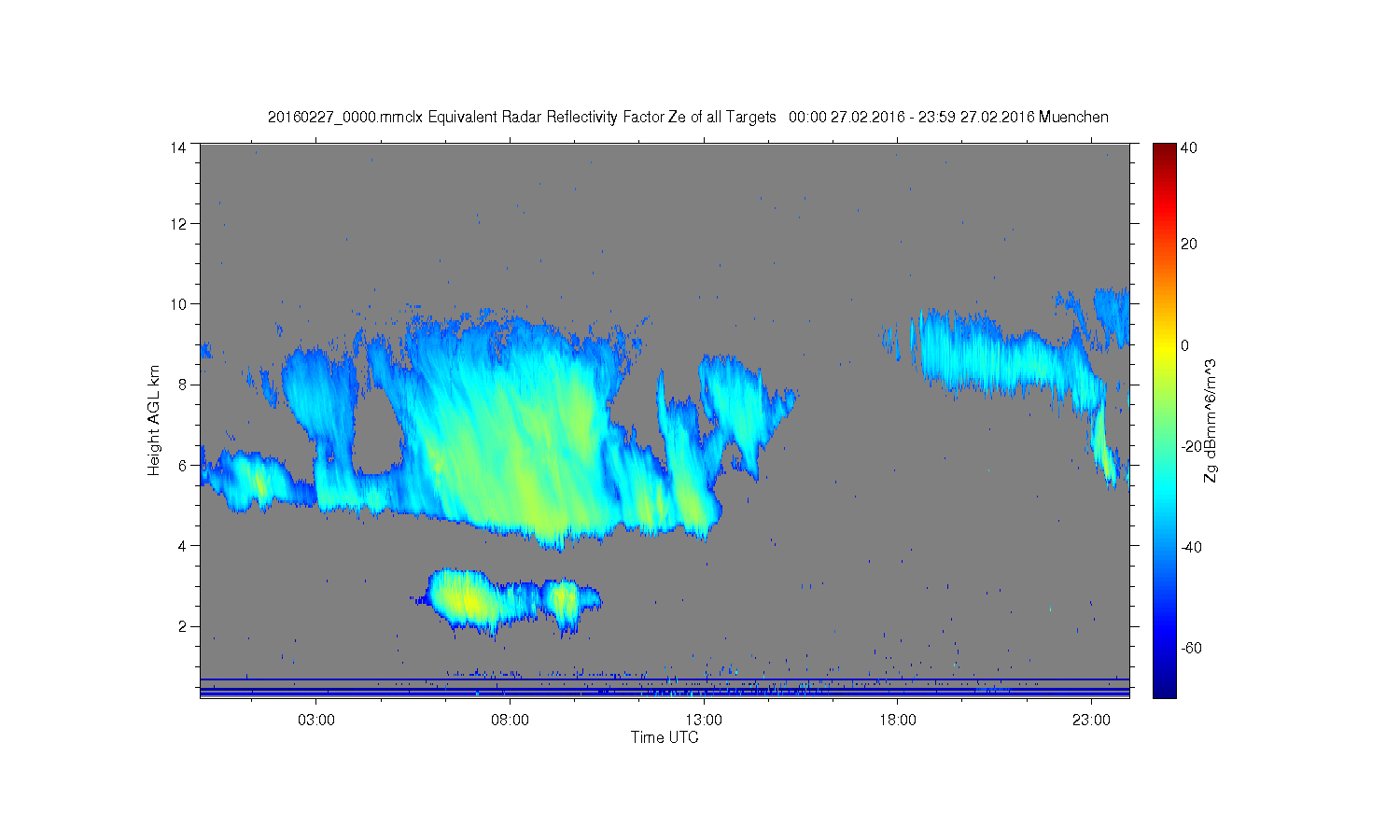Click height axis tick label "10"
The image size is (1400, 840).
point(178,304)
